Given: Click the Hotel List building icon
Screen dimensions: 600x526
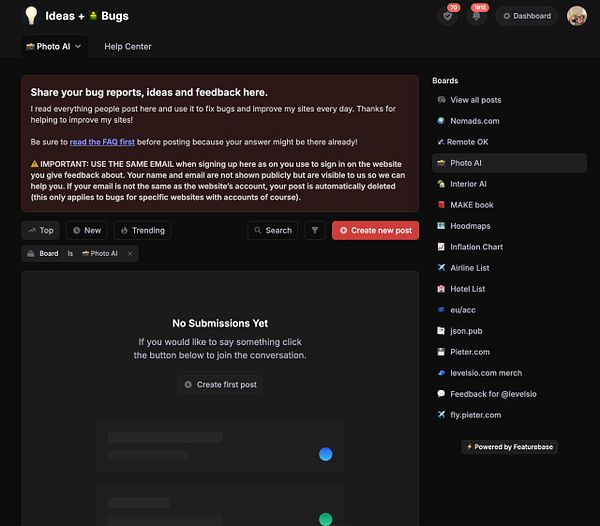Looking at the screenshot, I should click(441, 289).
